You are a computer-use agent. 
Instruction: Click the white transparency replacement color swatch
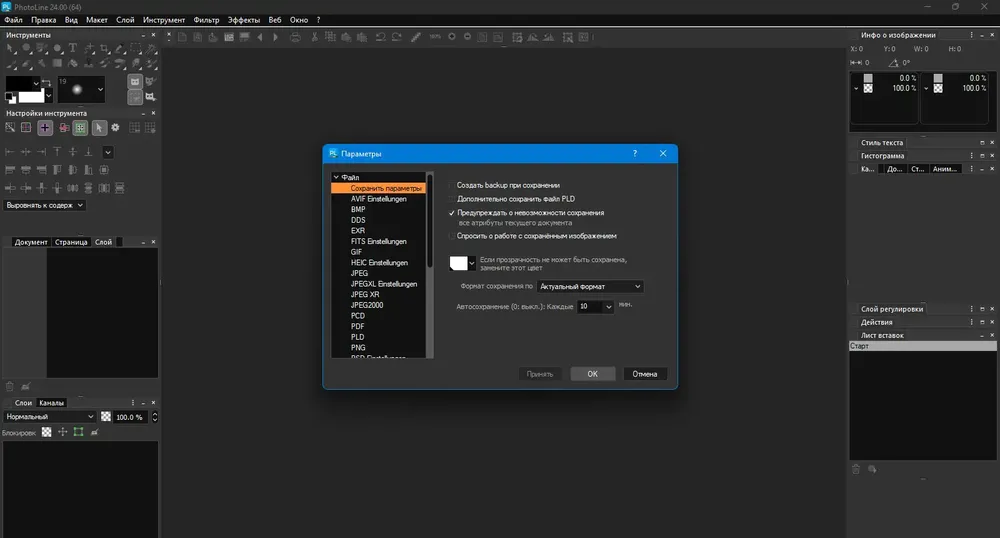[459, 263]
